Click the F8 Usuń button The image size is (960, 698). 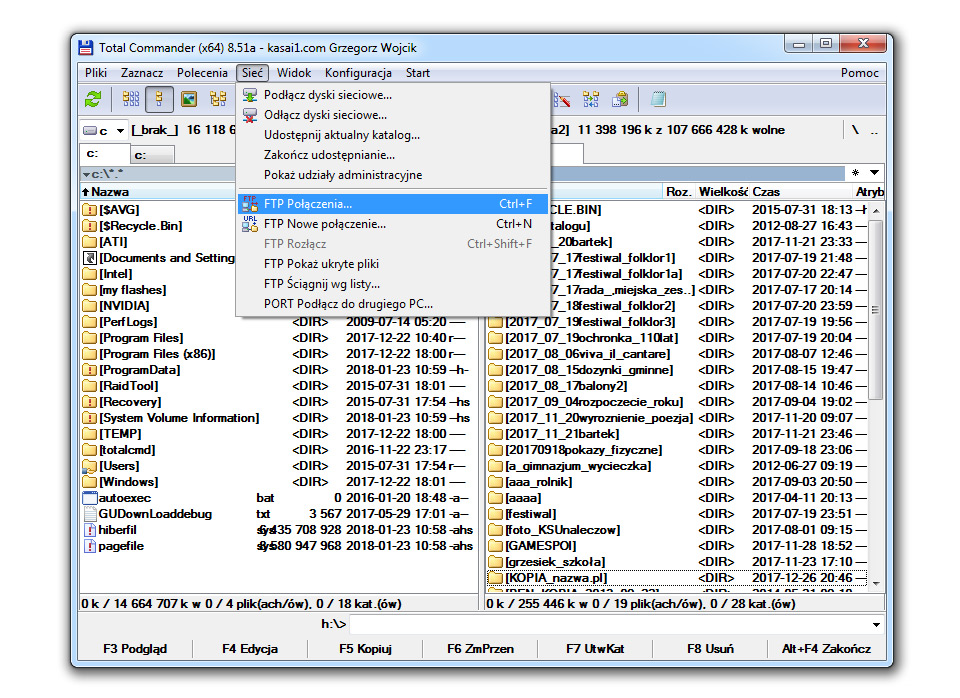tap(710, 648)
